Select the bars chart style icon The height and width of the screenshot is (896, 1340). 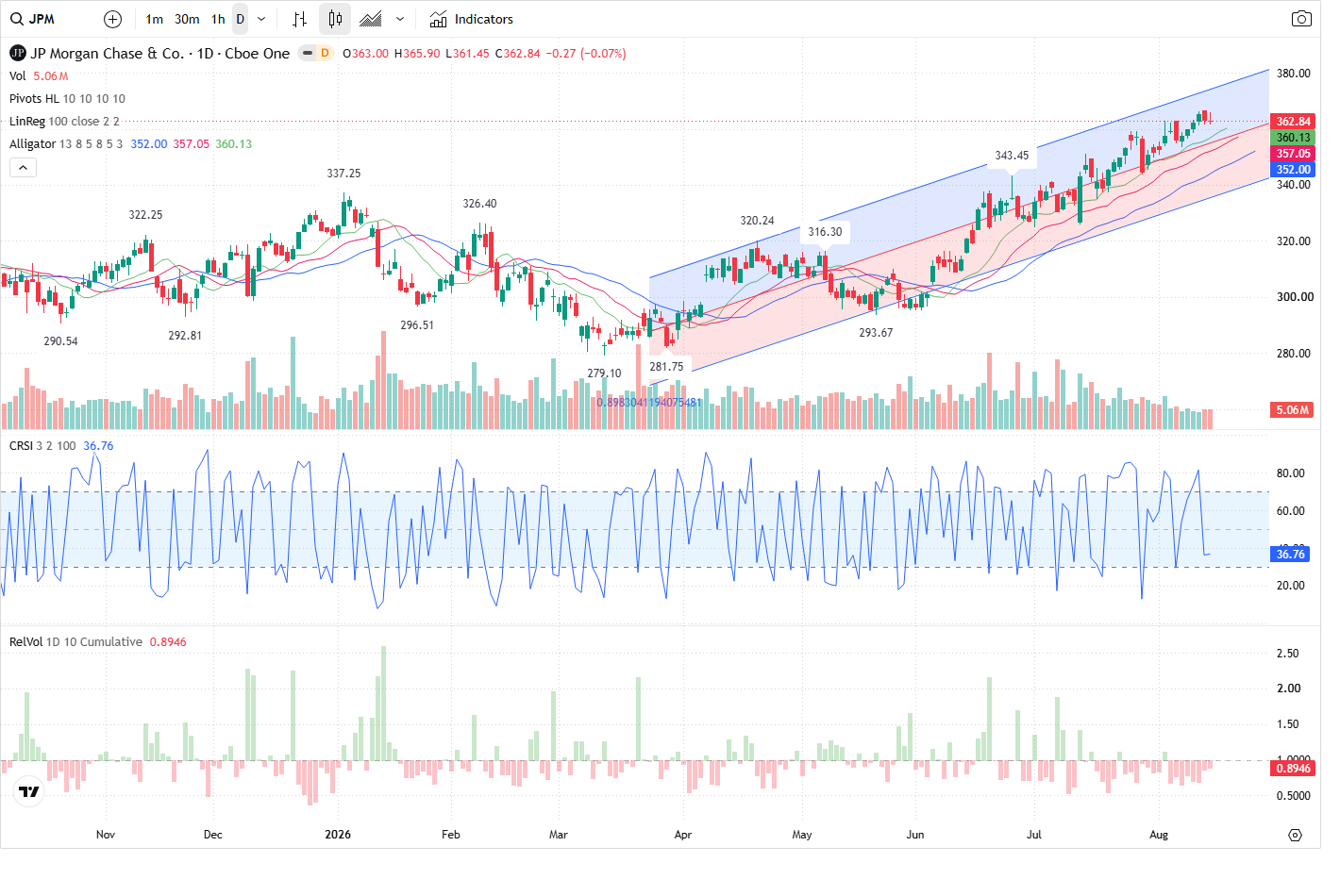coord(299,19)
